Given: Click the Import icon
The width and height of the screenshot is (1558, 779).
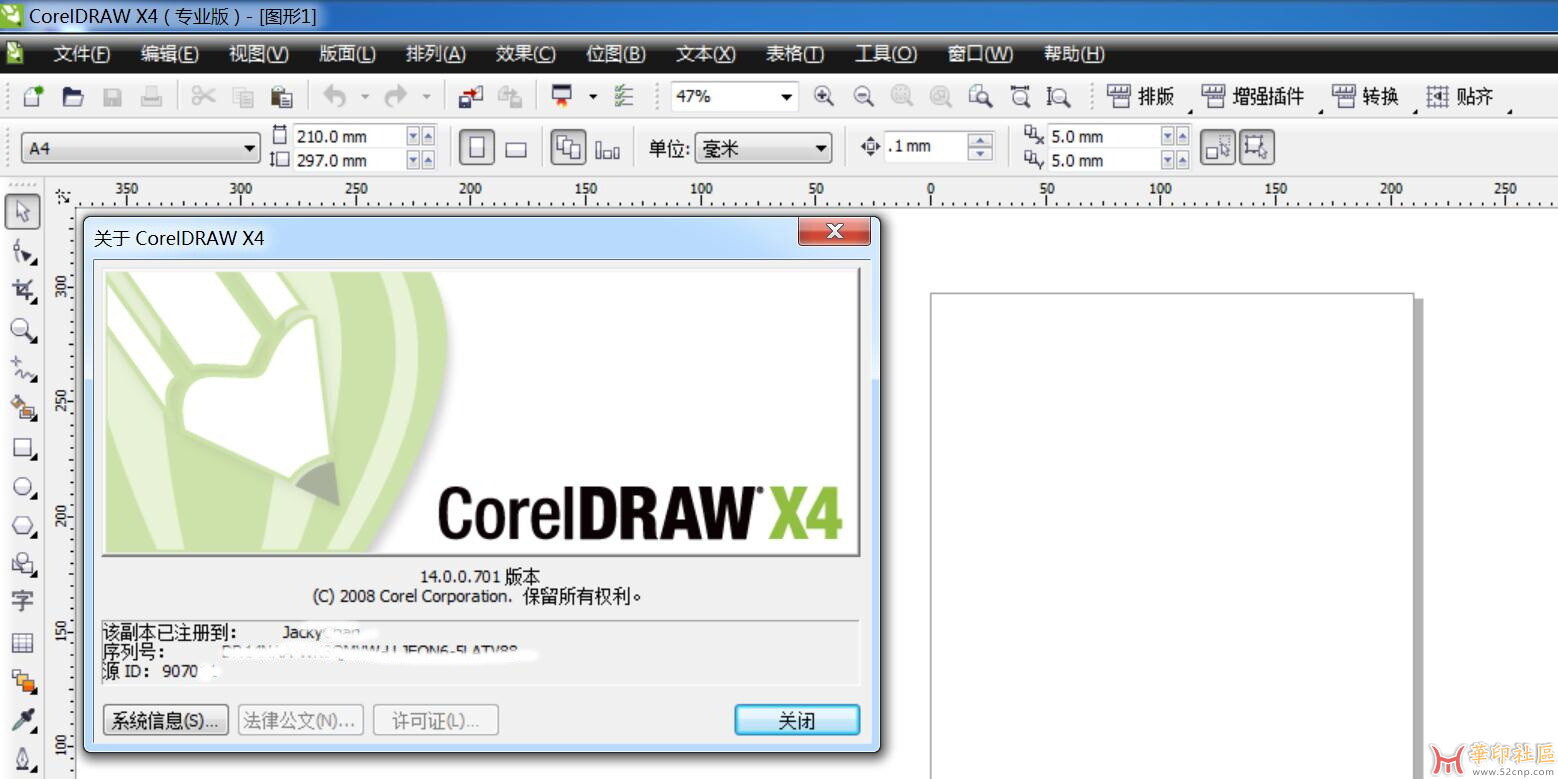Looking at the screenshot, I should pos(471,96).
